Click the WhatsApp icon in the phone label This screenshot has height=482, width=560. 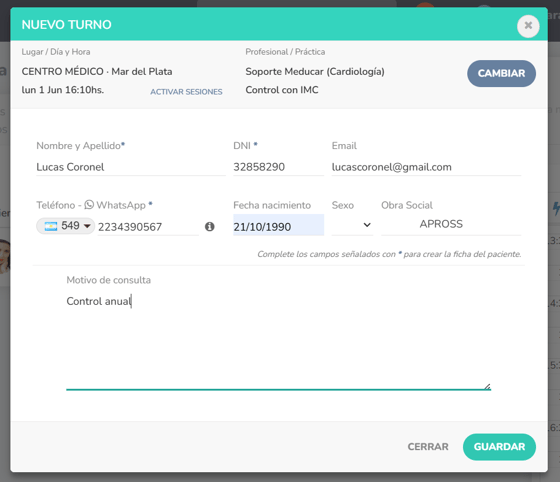pos(89,205)
